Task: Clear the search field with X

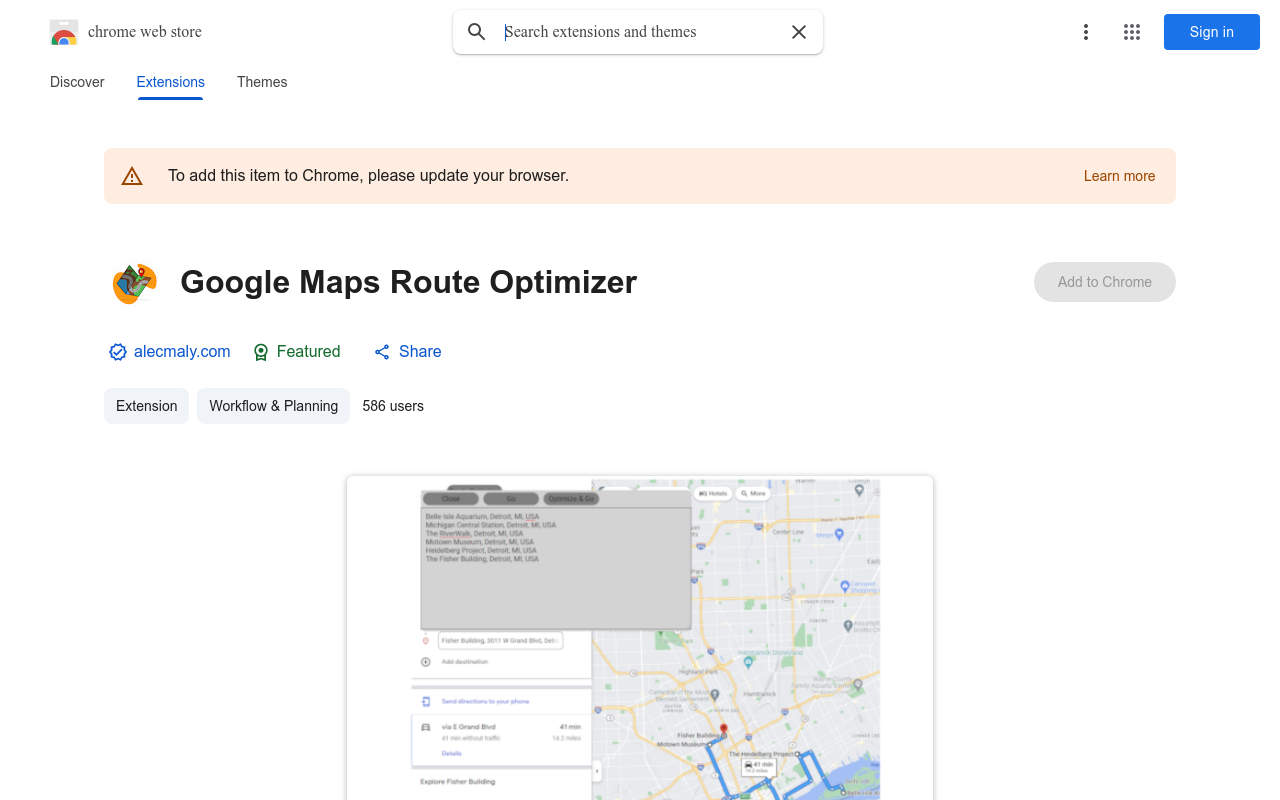Action: tap(799, 32)
